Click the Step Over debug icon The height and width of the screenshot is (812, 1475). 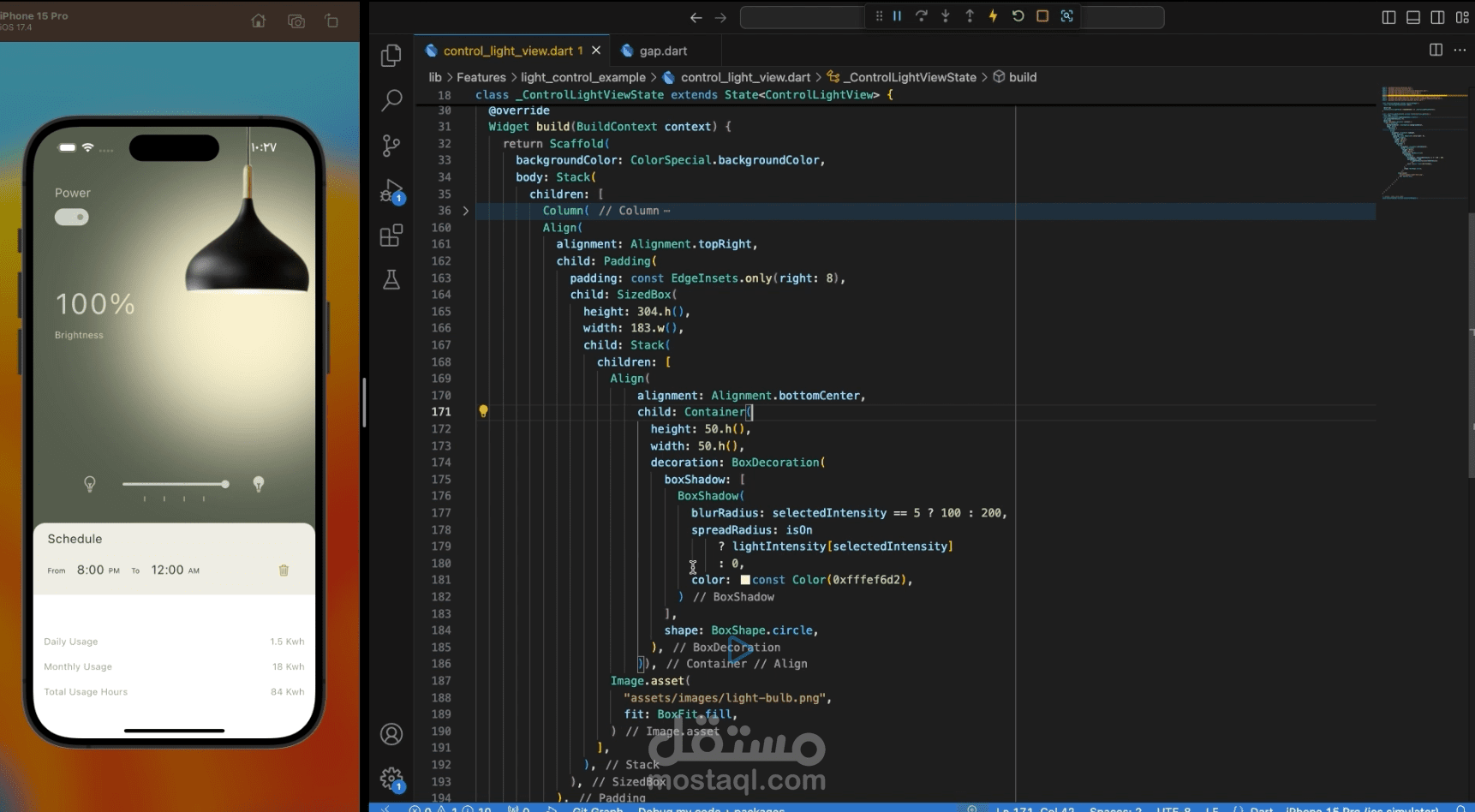pos(921,15)
